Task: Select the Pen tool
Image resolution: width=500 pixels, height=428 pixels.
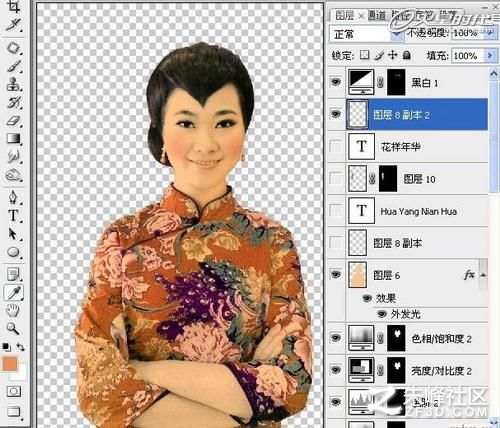Action: 13,197
